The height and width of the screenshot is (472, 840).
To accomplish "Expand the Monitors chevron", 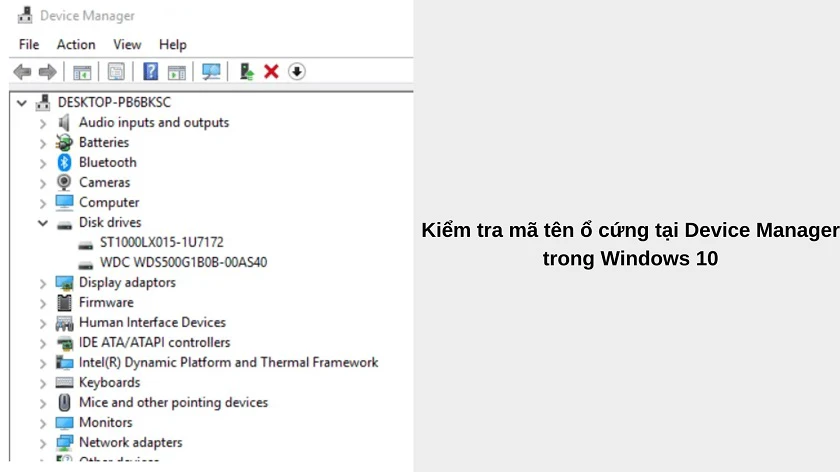I will [43, 424].
